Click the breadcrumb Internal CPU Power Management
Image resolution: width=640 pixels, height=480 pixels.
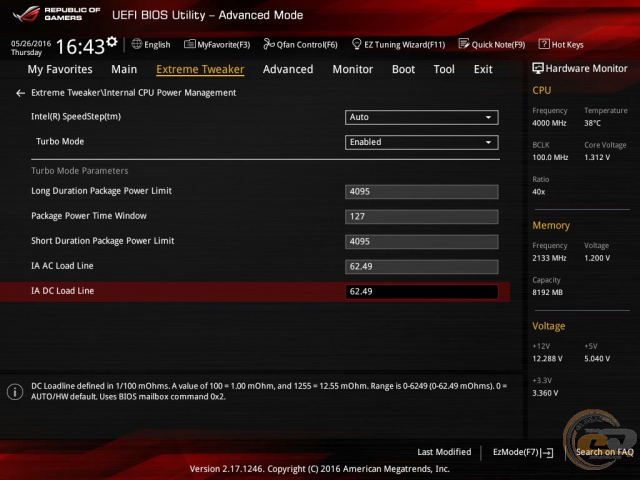click(x=169, y=93)
